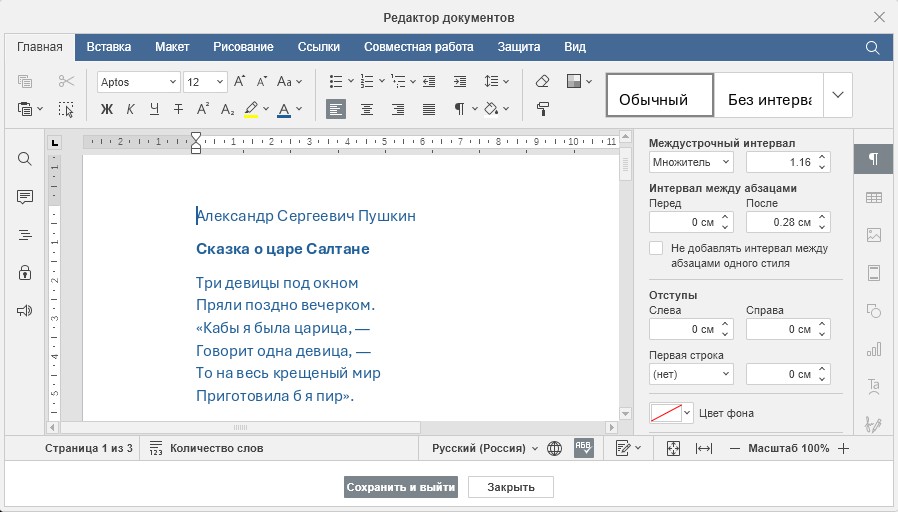Image resolution: width=898 pixels, height=512 pixels.
Task: Justify the paragraph text
Action: click(429, 109)
